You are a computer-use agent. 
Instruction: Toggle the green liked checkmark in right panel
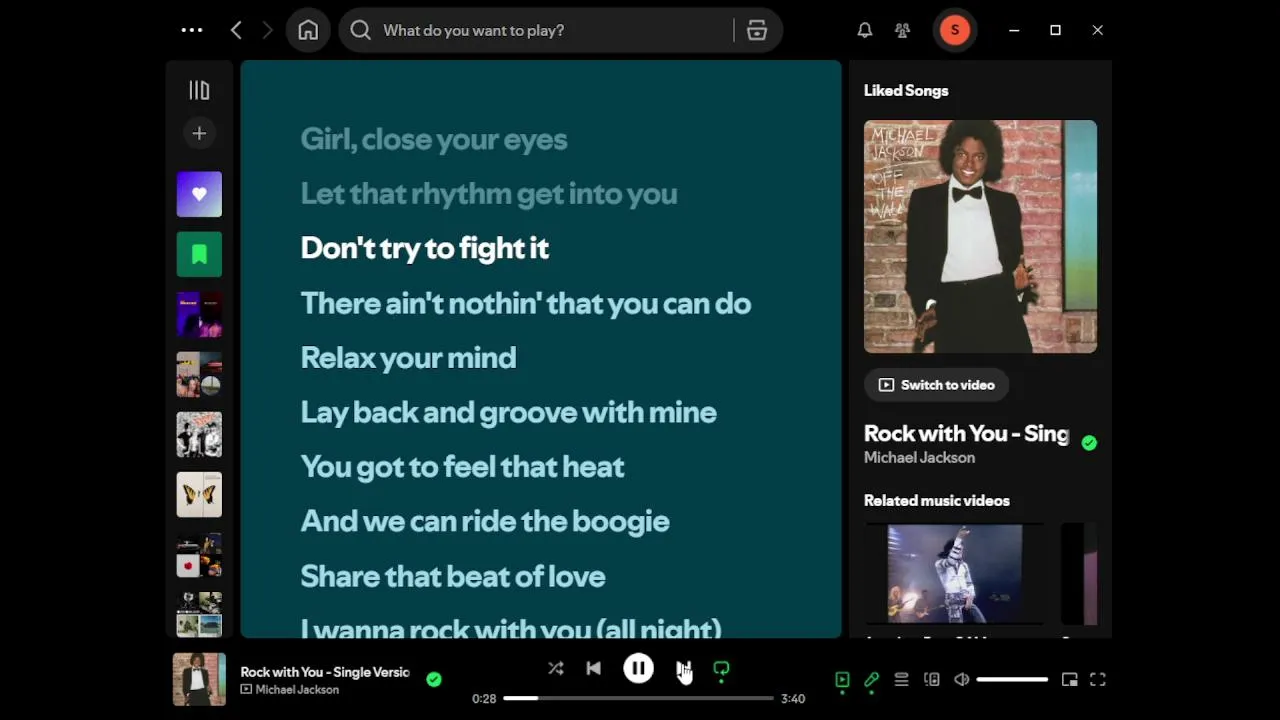[1089, 442]
